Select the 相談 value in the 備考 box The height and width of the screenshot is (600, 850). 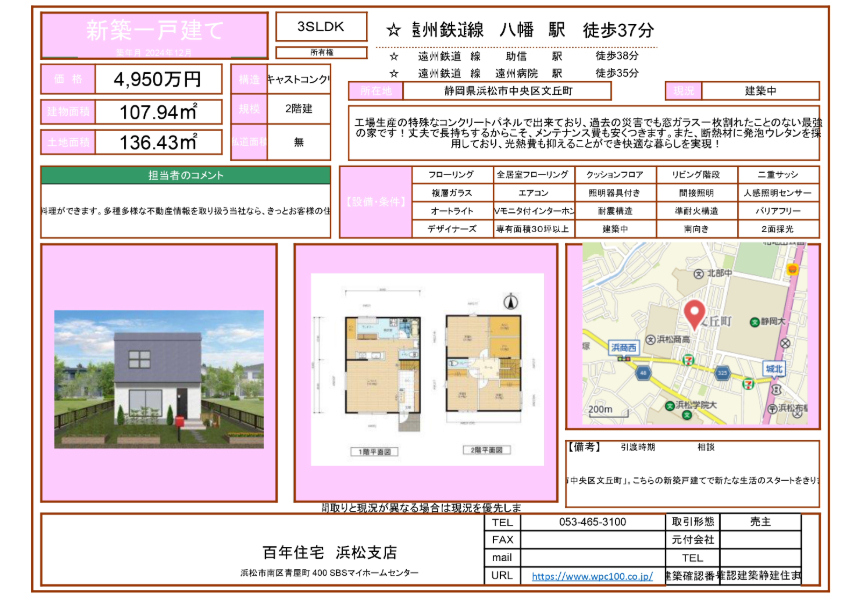(706, 447)
